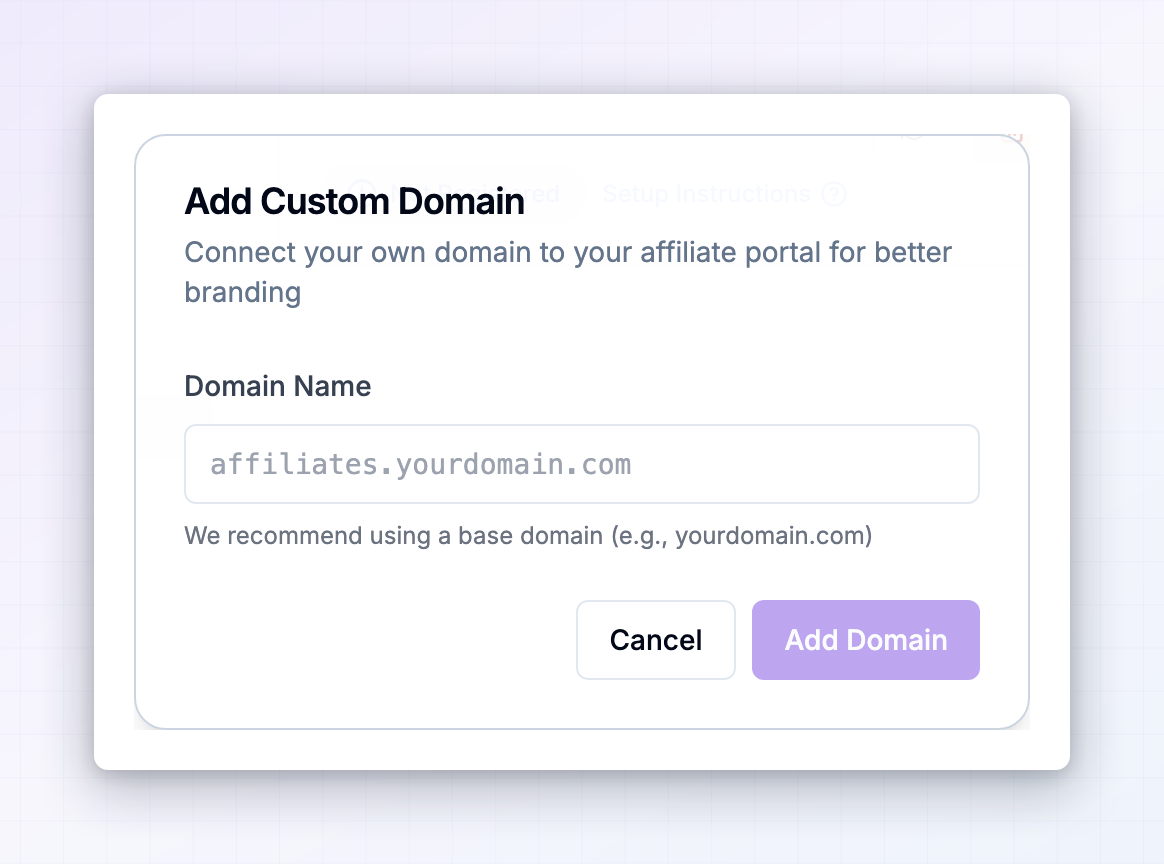The width and height of the screenshot is (1164, 864).
Task: Submit the form with the purple Add Domain button
Action: click(x=866, y=640)
